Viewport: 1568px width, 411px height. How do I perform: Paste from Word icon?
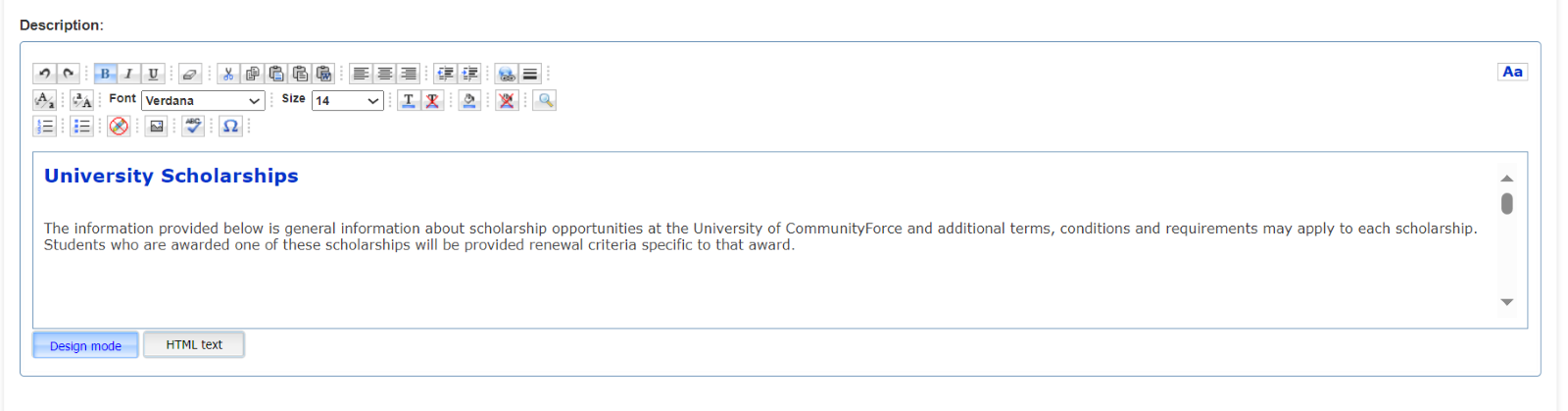tap(324, 74)
